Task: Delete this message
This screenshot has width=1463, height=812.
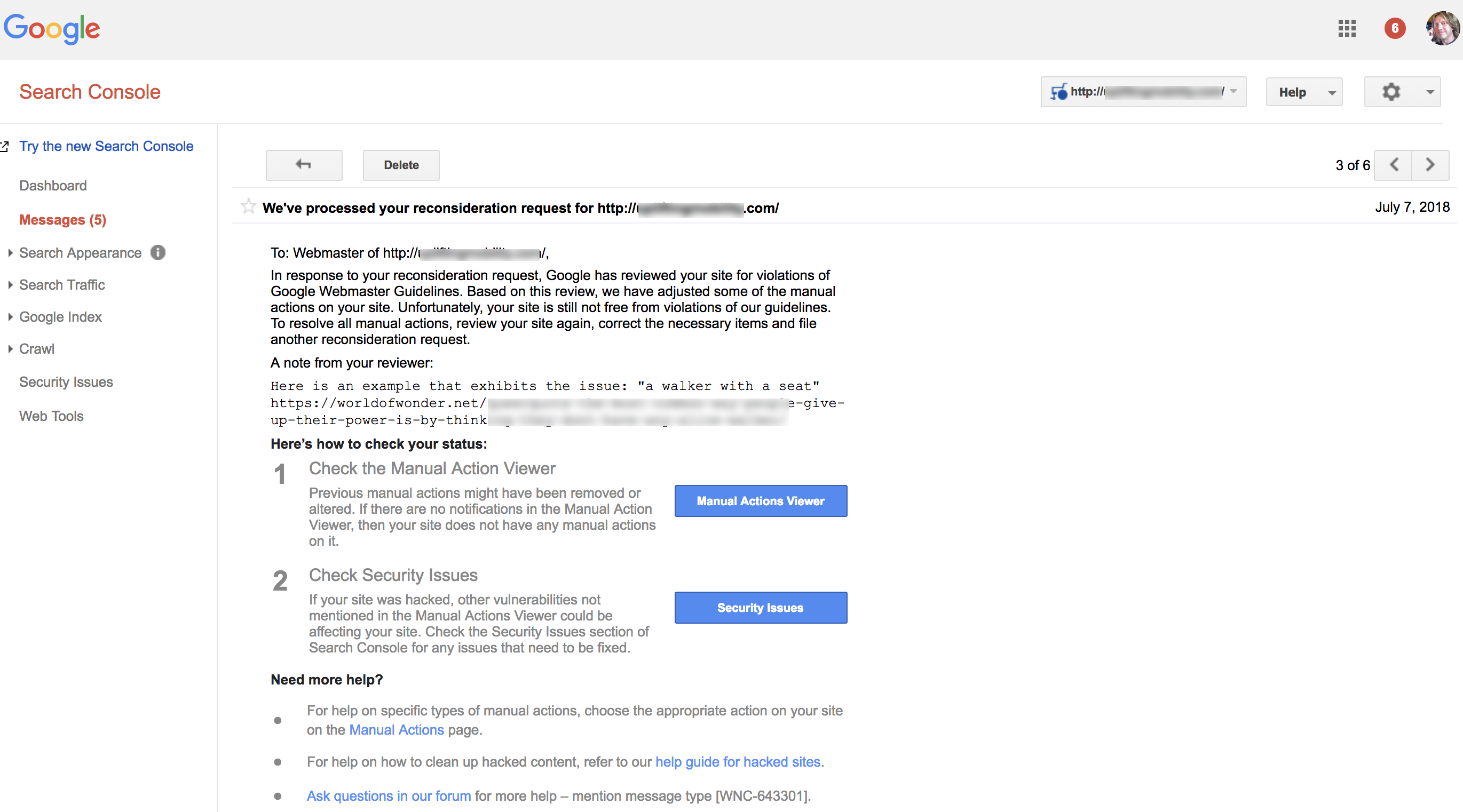Action: [x=401, y=165]
